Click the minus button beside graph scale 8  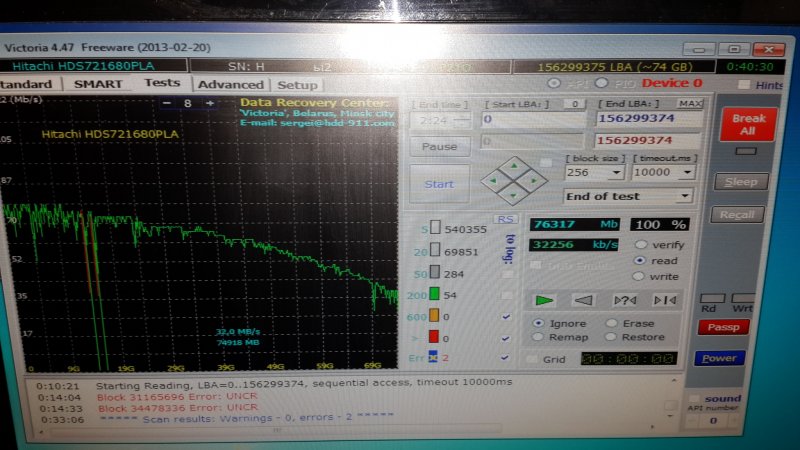click(164, 103)
